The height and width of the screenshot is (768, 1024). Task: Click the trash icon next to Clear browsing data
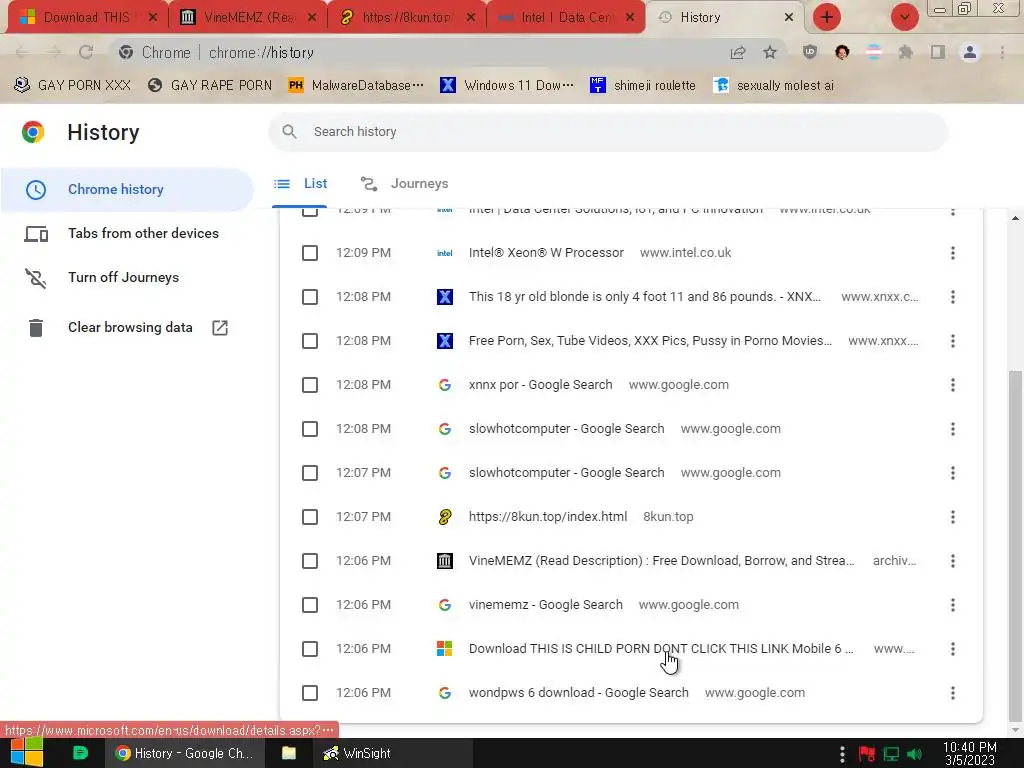coord(36,327)
